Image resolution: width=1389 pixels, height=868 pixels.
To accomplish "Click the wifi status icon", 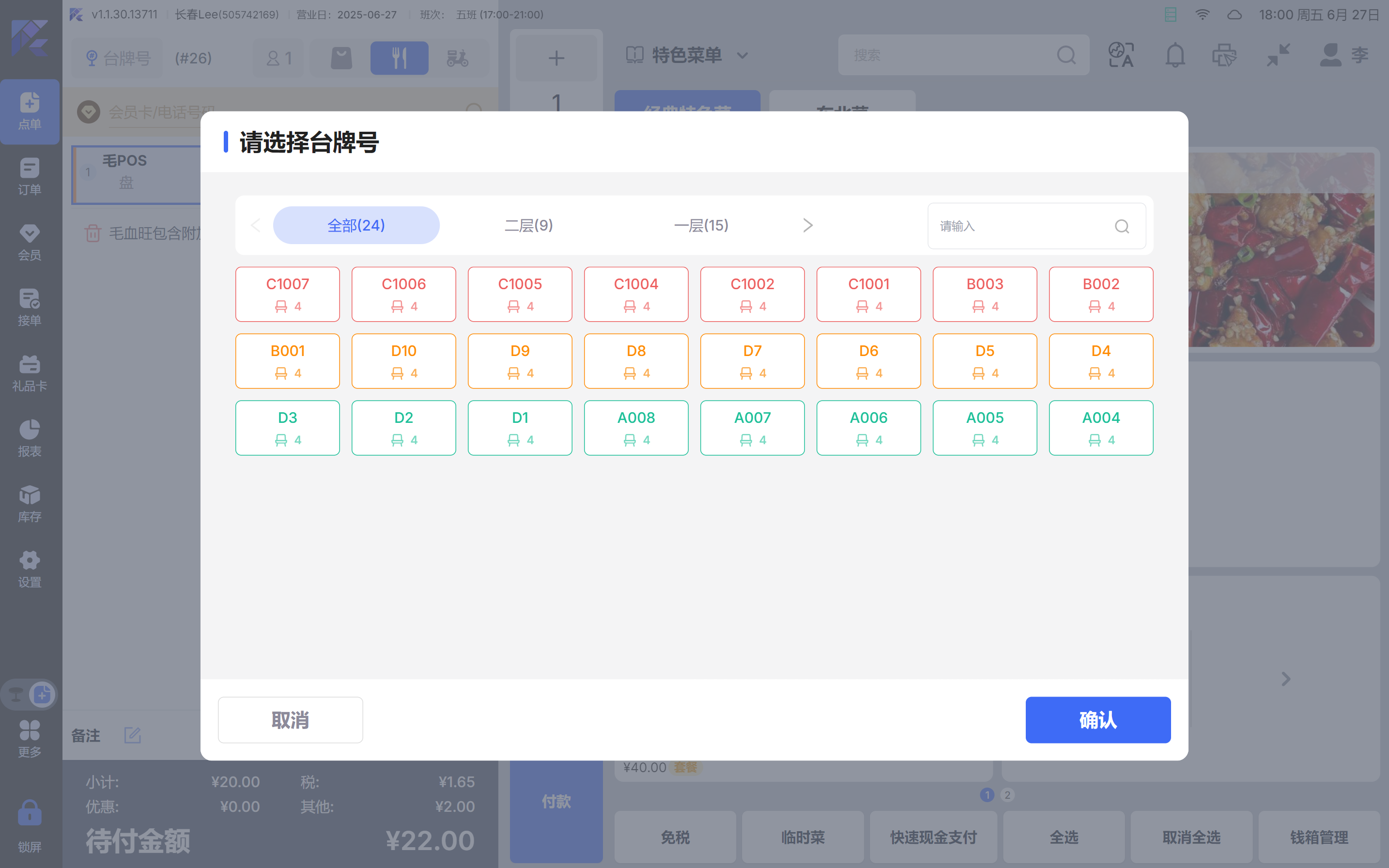I will point(1202,15).
